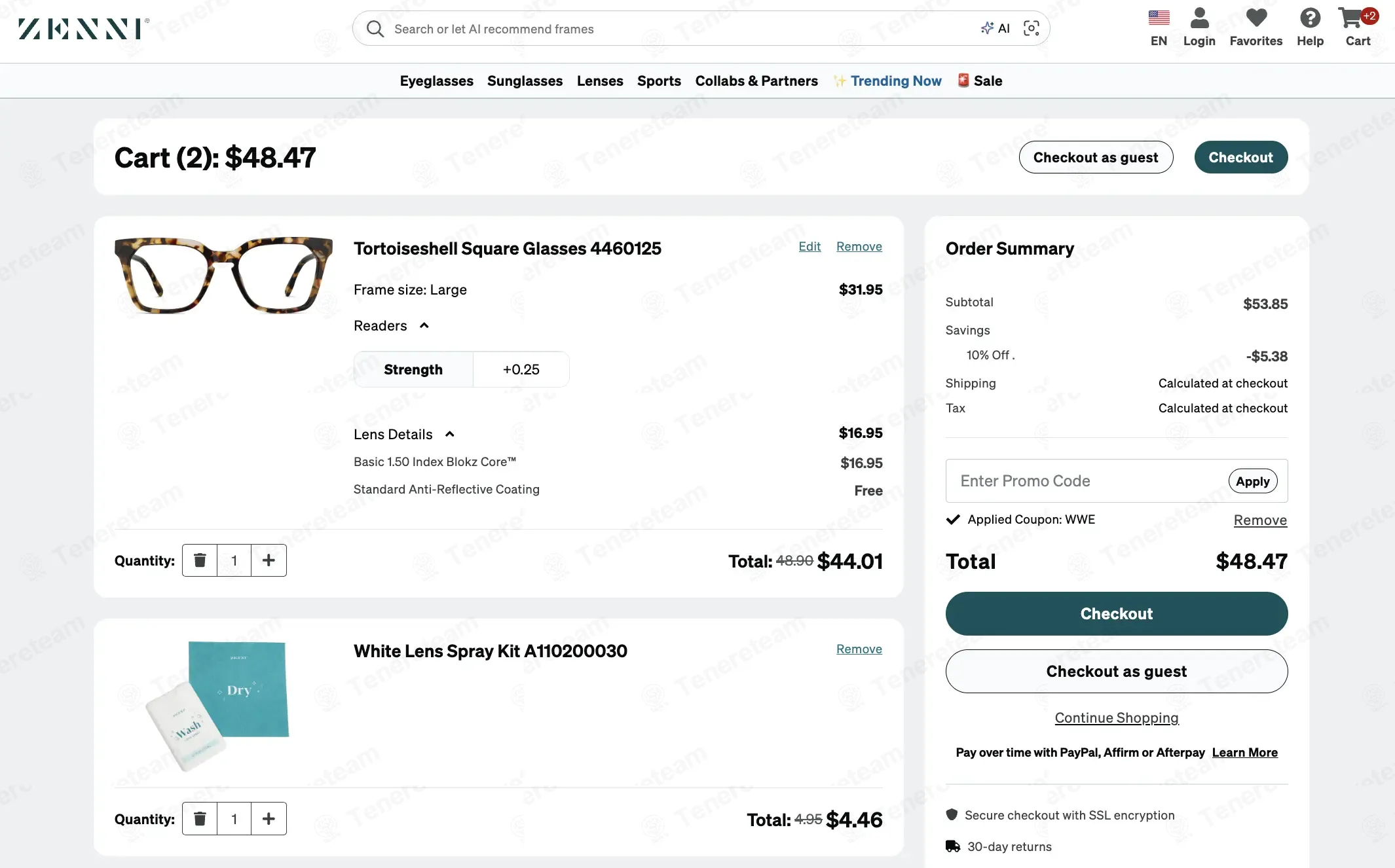
Task: Apply the promo code
Action: click(1253, 481)
